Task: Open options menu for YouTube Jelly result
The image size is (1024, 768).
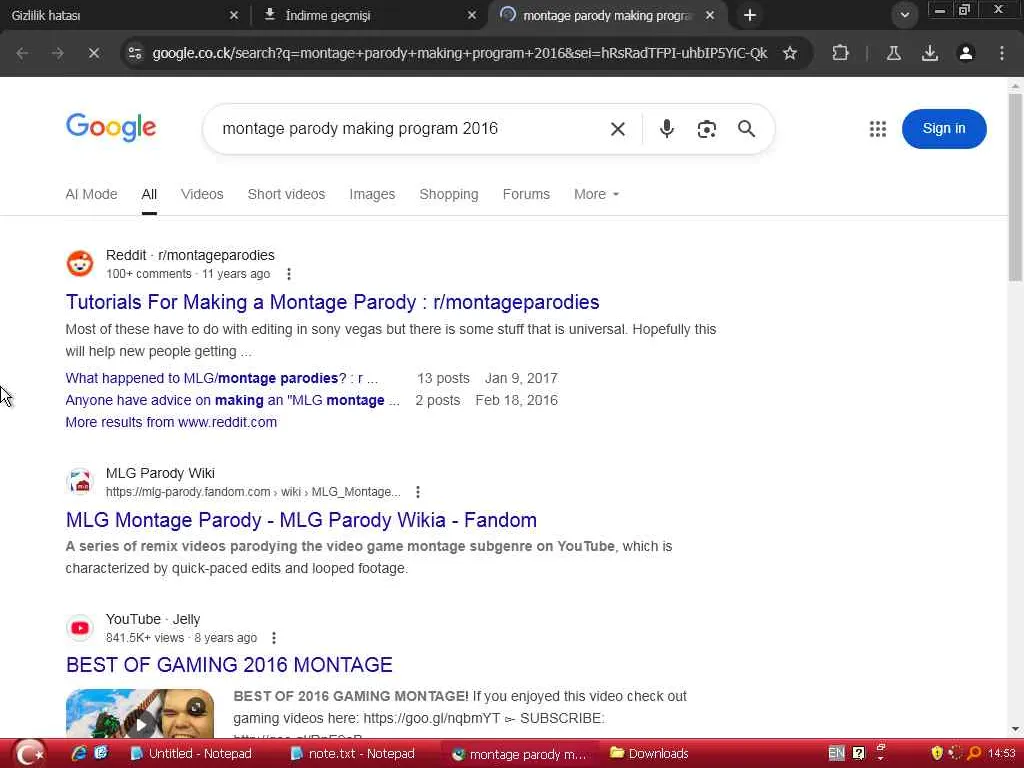Action: [274, 638]
